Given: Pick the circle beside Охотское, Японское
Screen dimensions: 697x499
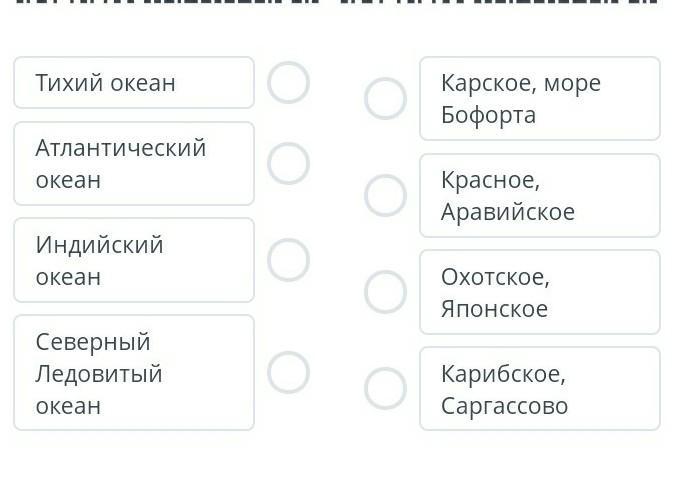Looking at the screenshot, I should click(x=385, y=292).
